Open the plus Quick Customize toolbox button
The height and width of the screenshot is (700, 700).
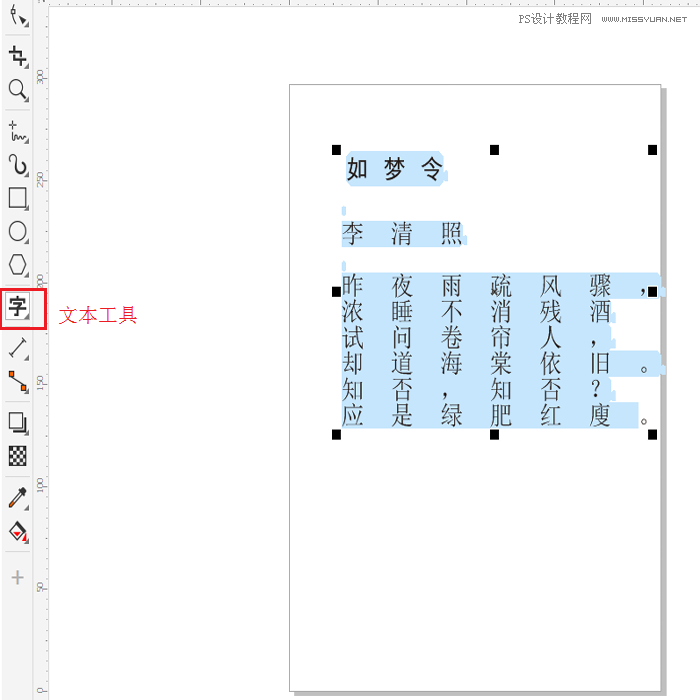(x=17, y=578)
